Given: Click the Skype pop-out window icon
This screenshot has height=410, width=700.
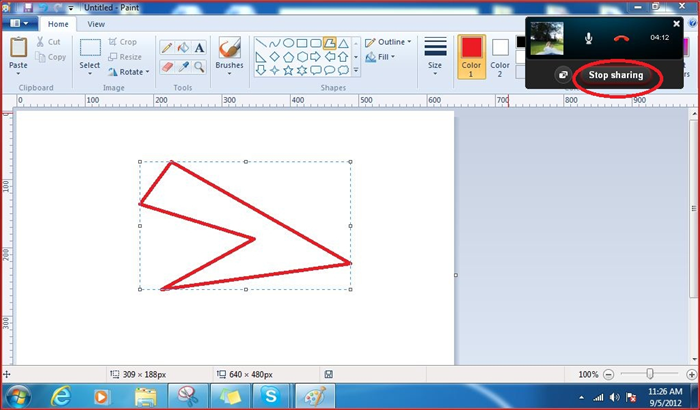Looking at the screenshot, I should pyautogui.click(x=563, y=75).
